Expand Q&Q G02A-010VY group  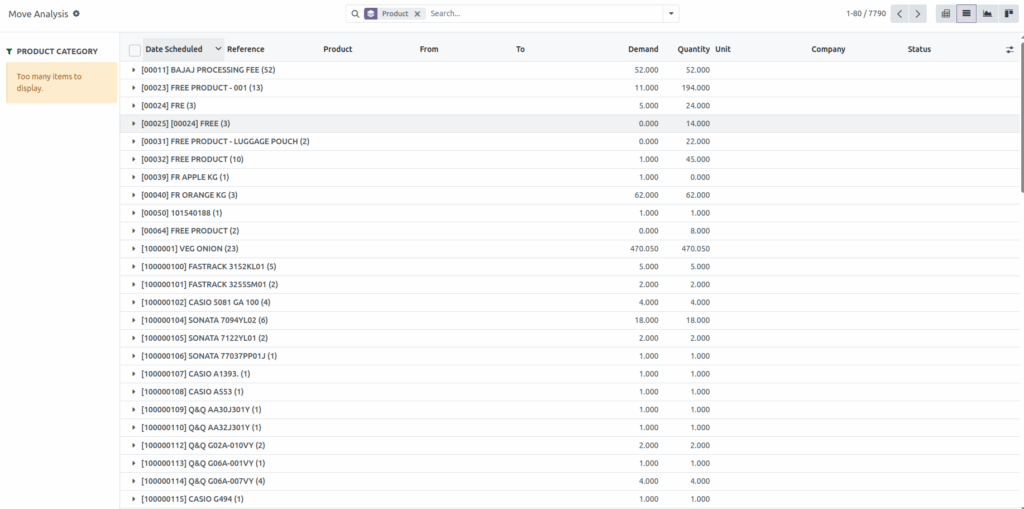click(x=133, y=446)
